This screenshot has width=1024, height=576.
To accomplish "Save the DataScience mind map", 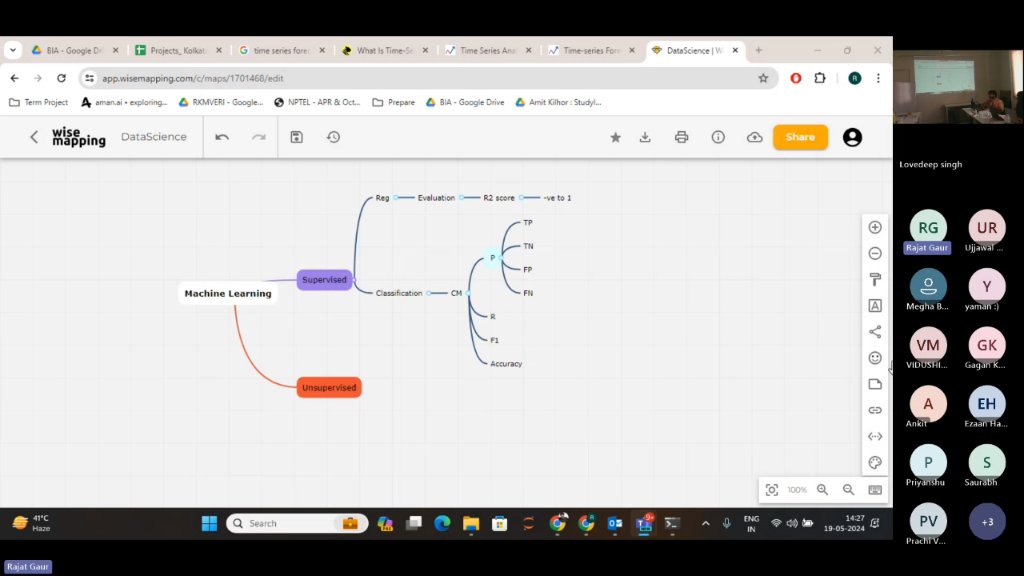I will [x=296, y=137].
